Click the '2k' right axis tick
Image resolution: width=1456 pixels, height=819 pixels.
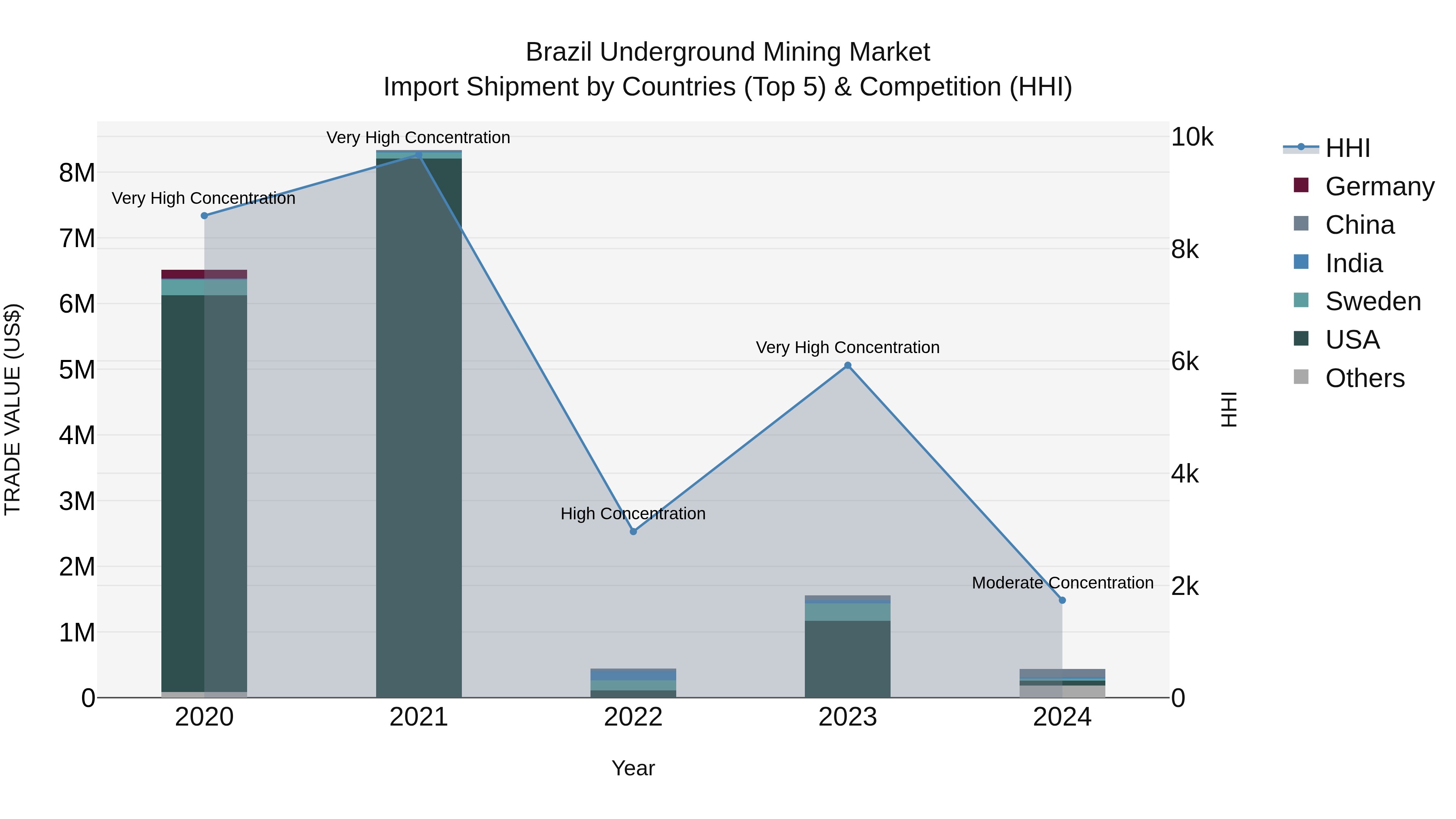(x=1185, y=586)
